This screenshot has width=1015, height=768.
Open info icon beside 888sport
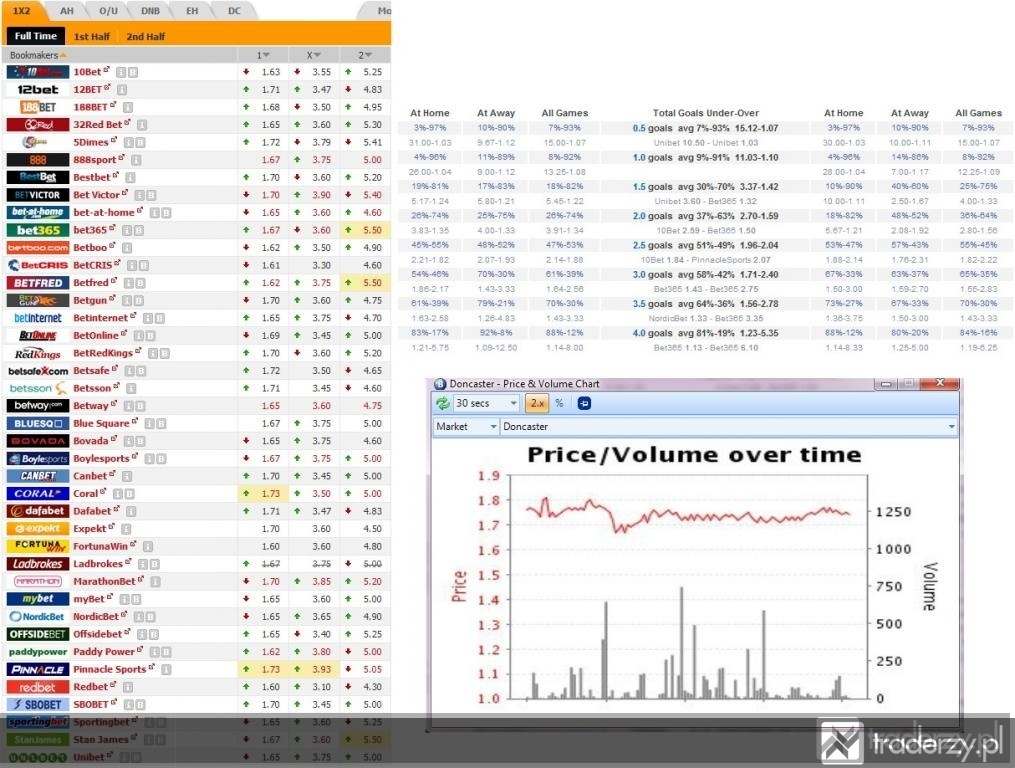[x=136, y=160]
